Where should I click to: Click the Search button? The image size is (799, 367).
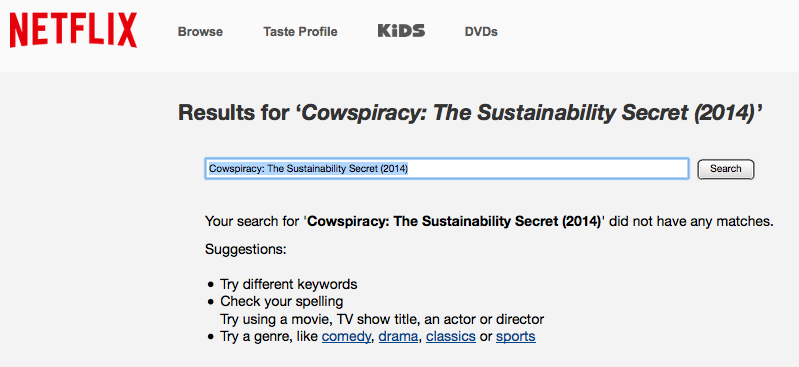pos(726,169)
